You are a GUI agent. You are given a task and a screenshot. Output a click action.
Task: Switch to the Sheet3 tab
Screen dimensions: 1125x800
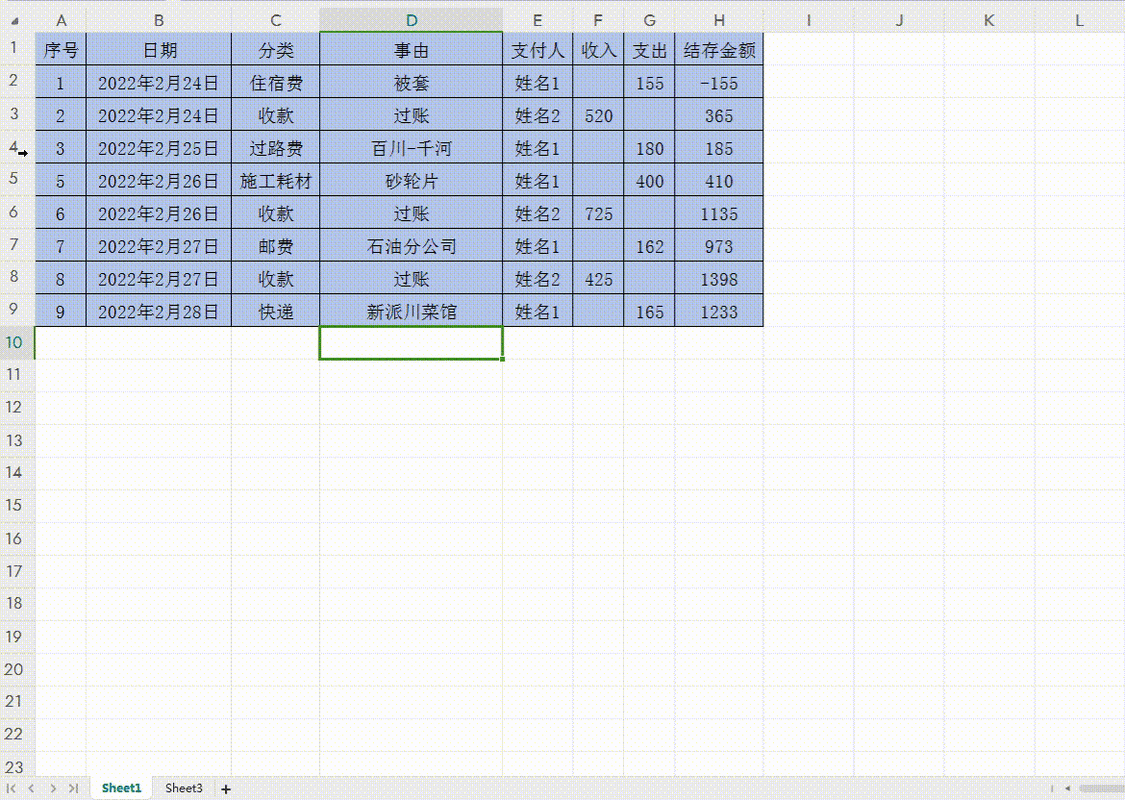[x=183, y=788]
